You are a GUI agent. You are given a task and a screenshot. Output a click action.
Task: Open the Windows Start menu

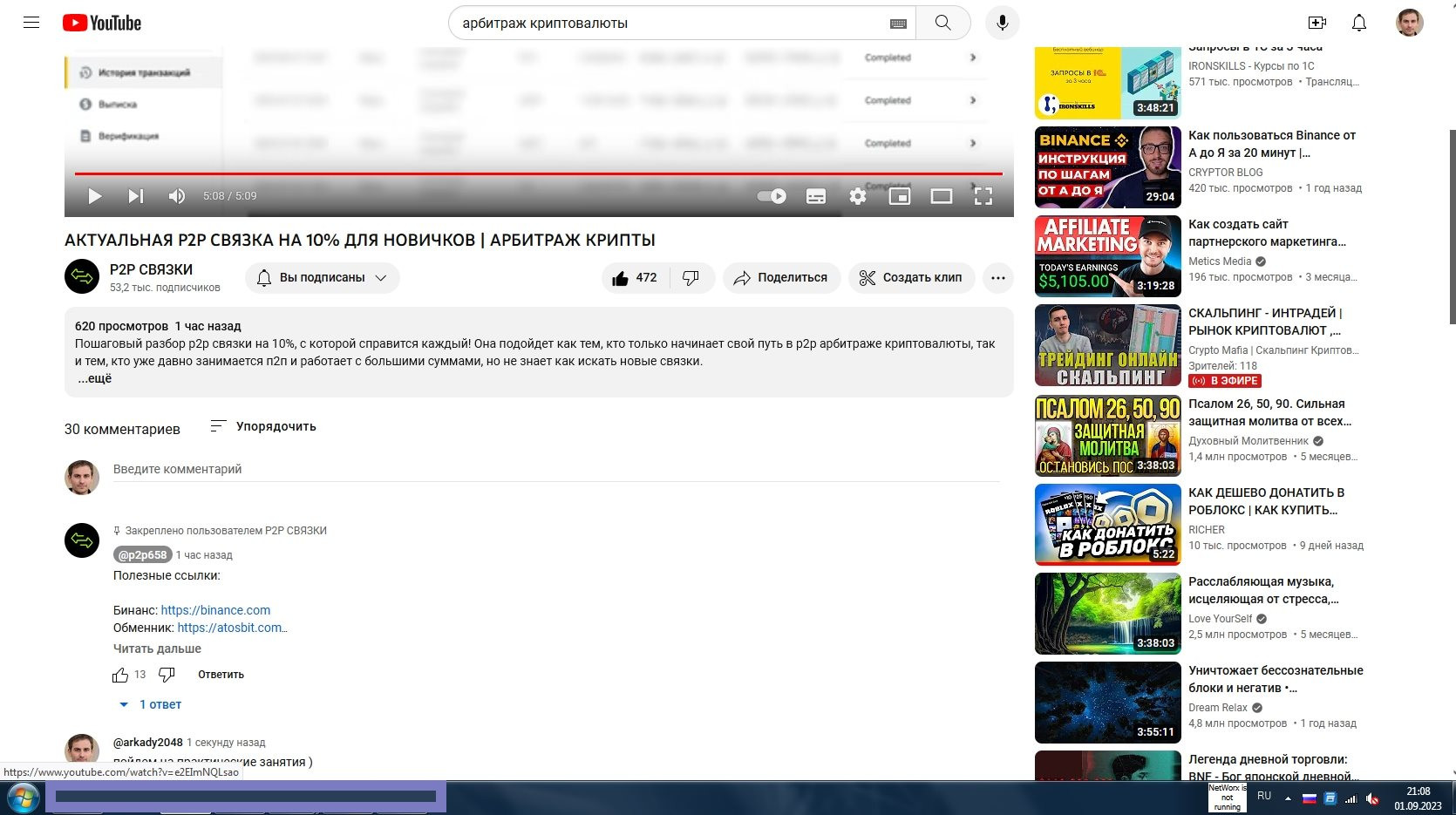(x=23, y=798)
